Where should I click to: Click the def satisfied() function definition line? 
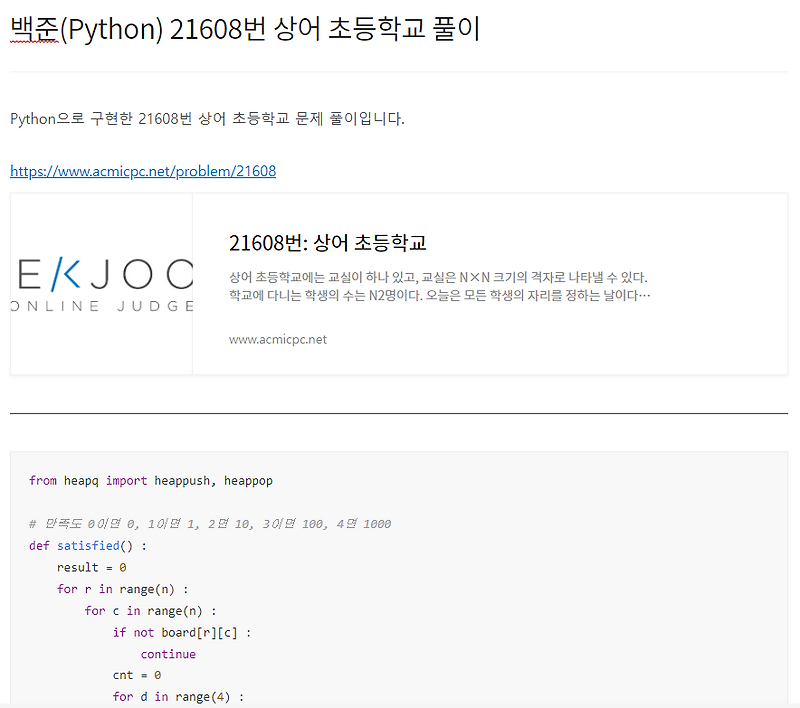98,546
